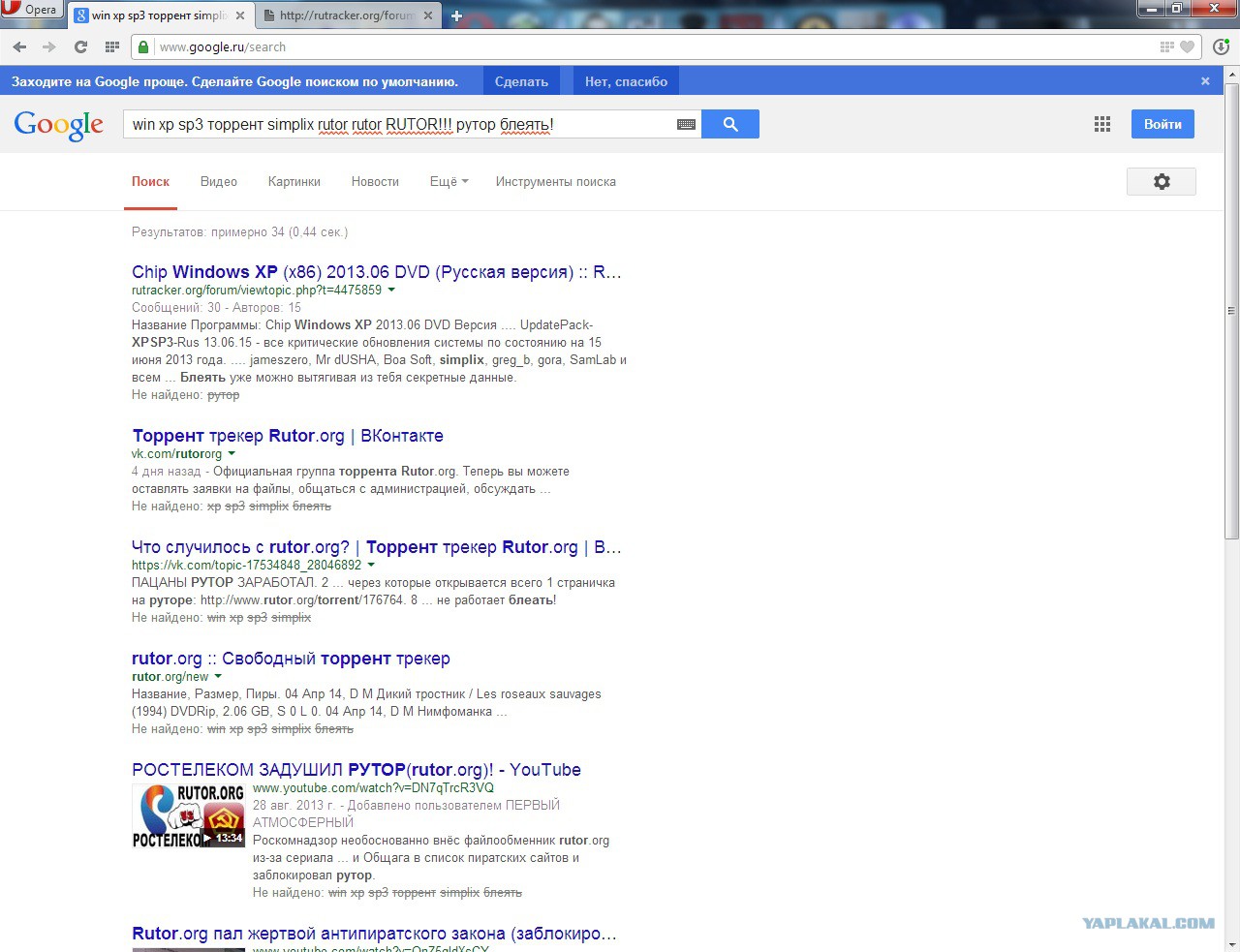Open the Chip Windows XP 2013.06 DVD result
1240x952 pixels.
[x=377, y=271]
